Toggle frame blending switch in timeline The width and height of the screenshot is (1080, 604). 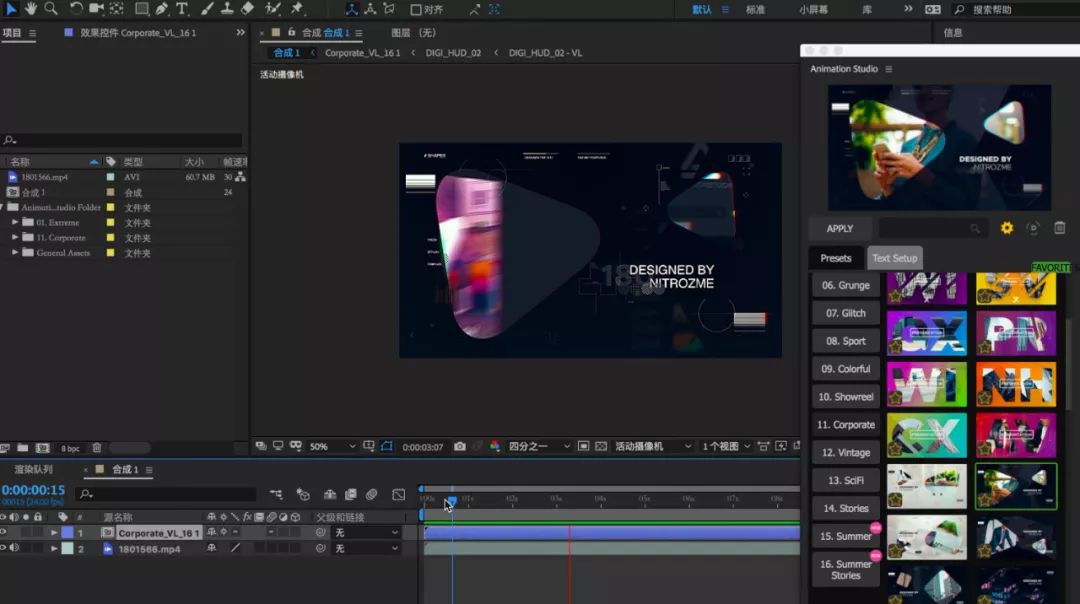tap(351, 494)
